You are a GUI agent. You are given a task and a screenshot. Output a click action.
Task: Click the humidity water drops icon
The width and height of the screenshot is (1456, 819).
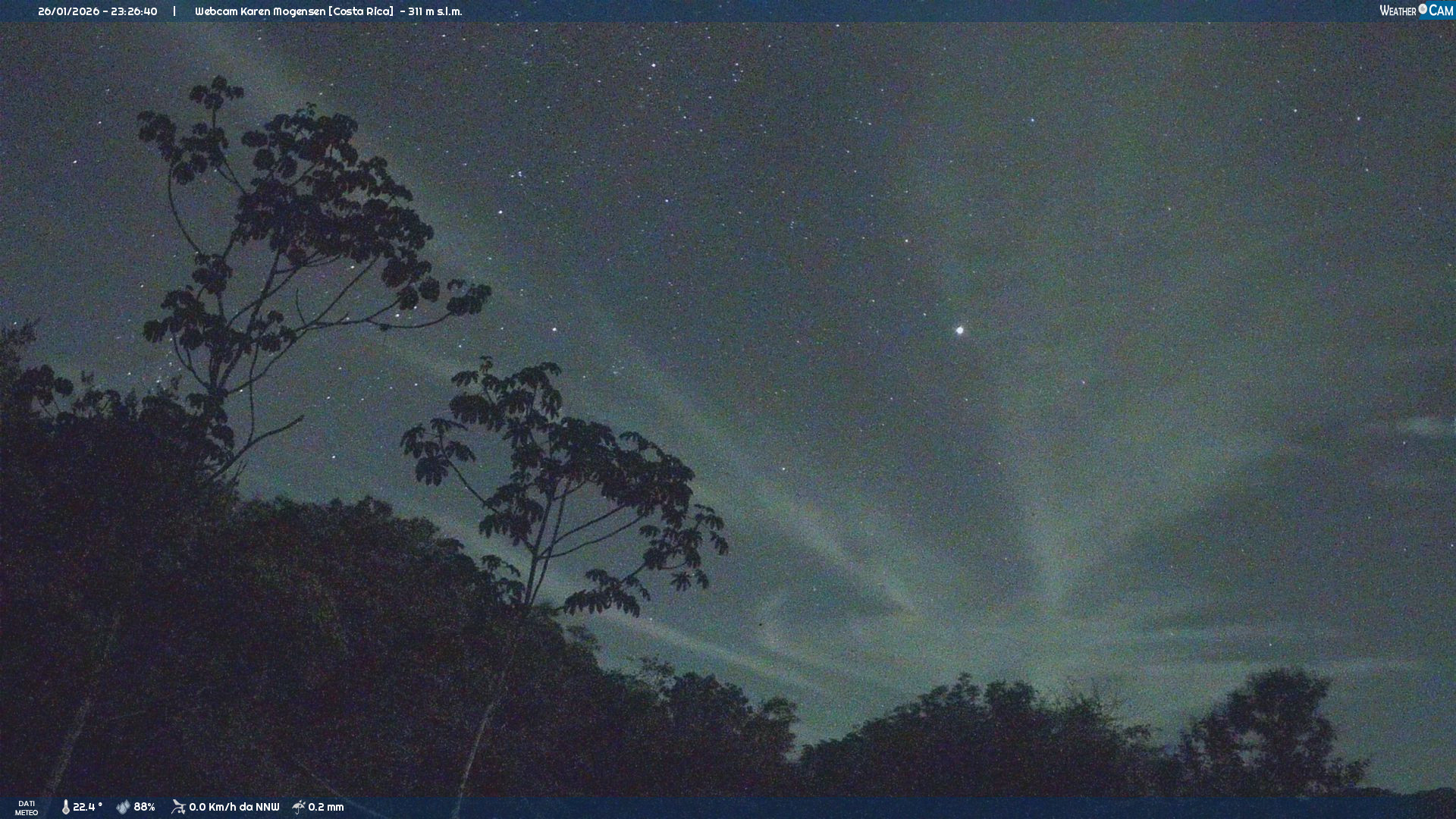(x=123, y=807)
